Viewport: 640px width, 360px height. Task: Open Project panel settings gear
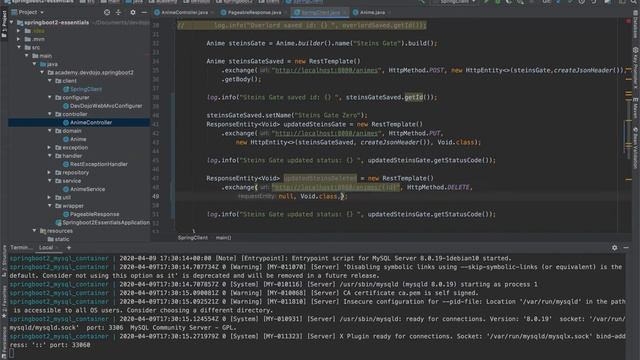click(x=133, y=12)
